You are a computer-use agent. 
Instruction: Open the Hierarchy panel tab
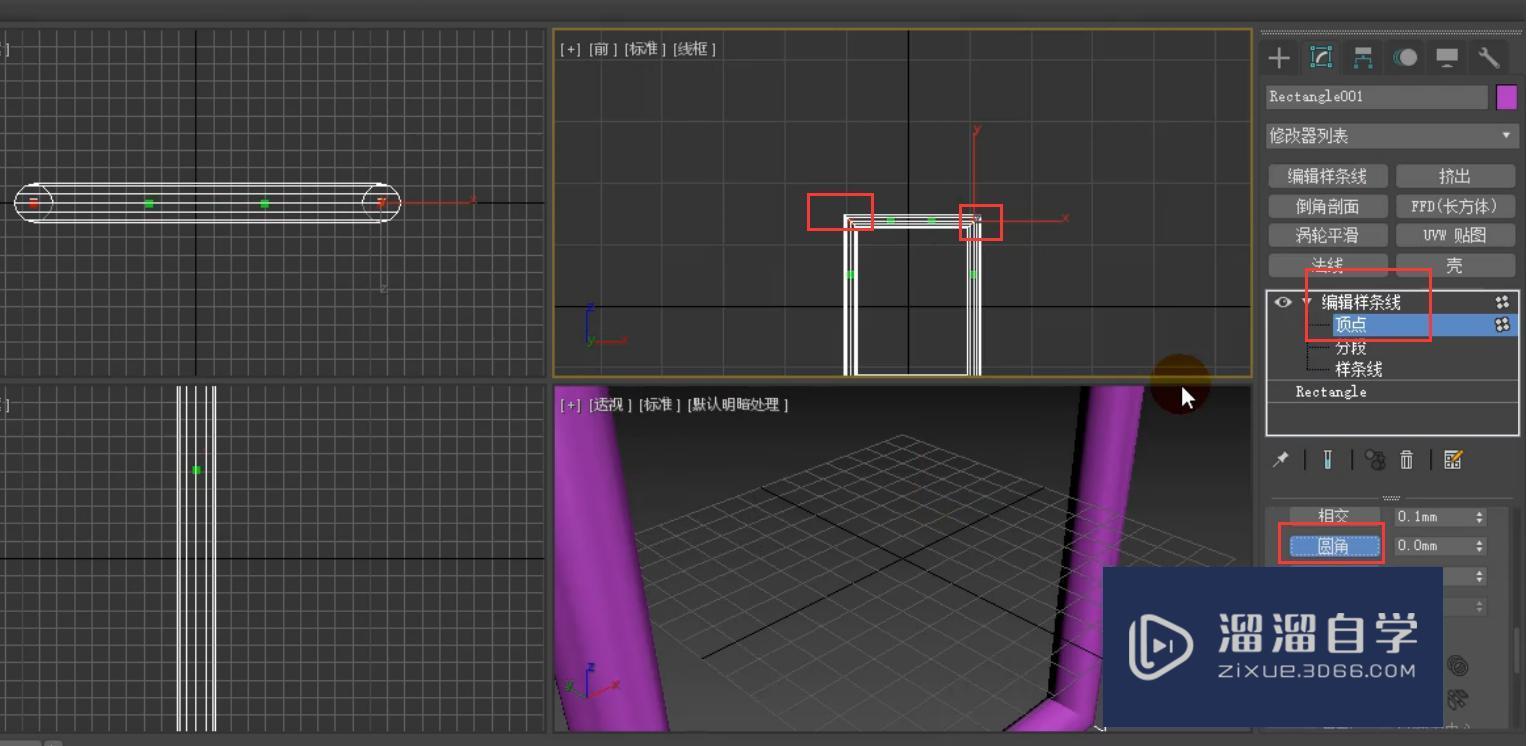[x=1363, y=58]
